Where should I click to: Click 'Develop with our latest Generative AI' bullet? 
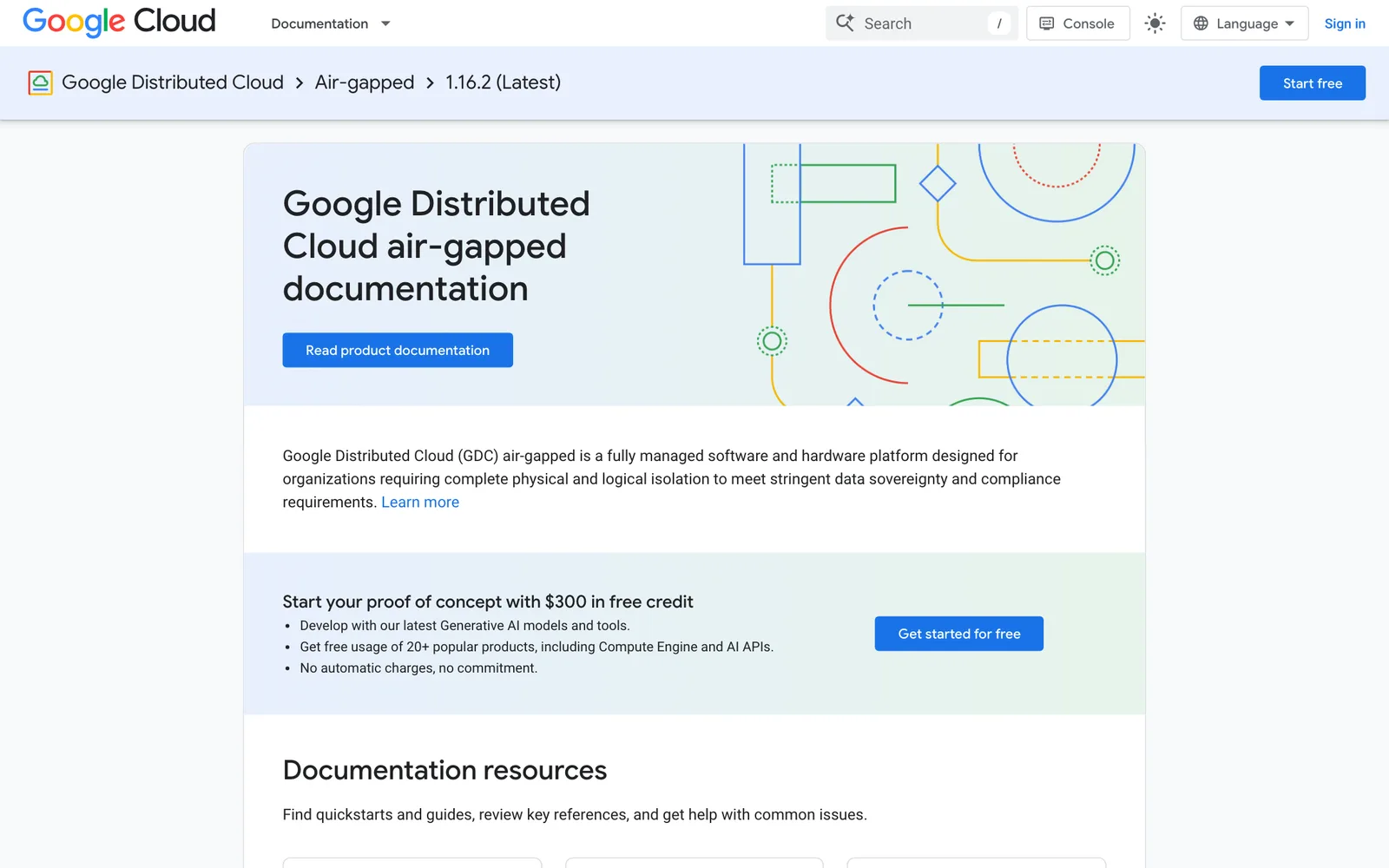[464, 625]
